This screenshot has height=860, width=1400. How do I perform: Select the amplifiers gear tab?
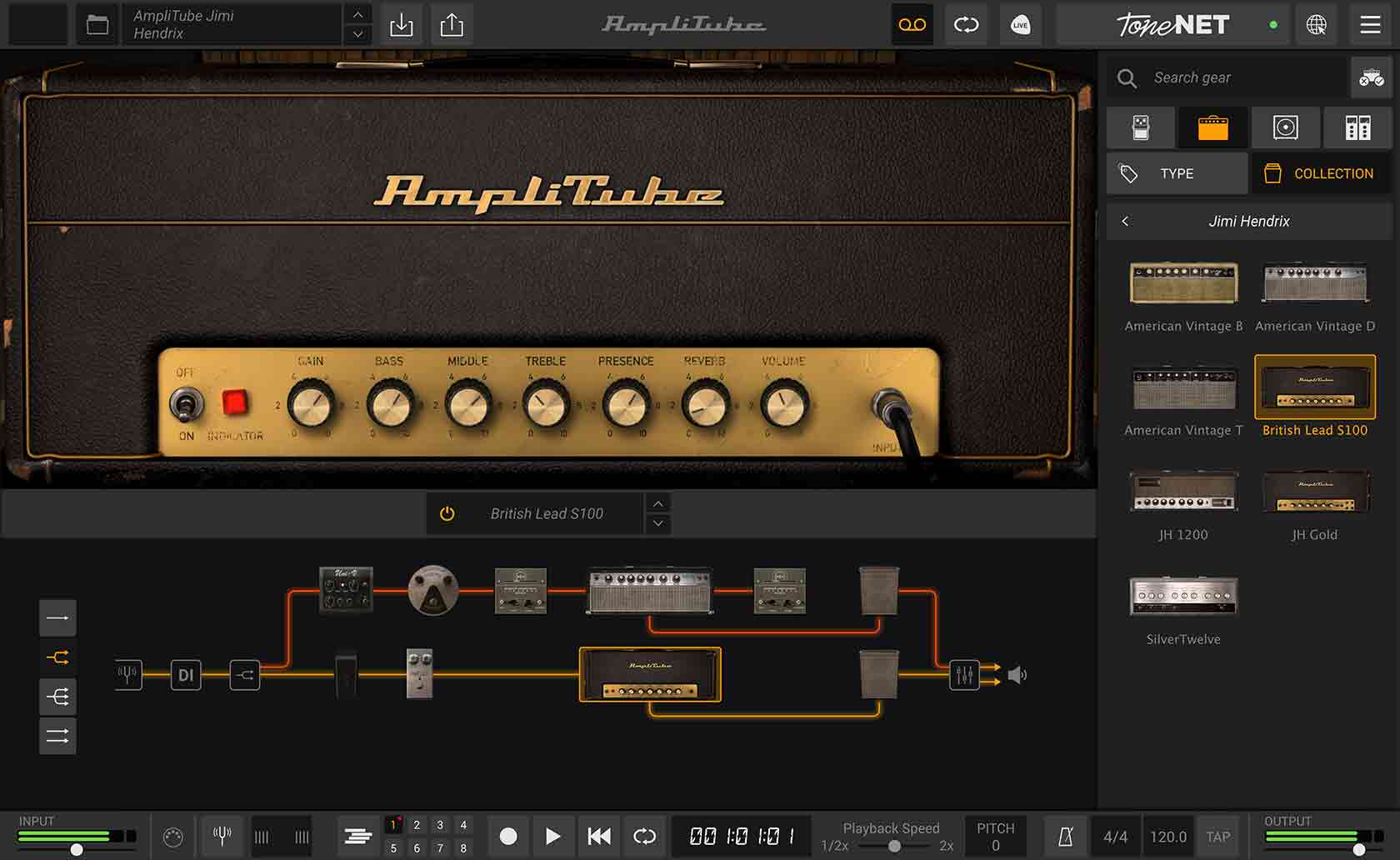pos(1213,127)
